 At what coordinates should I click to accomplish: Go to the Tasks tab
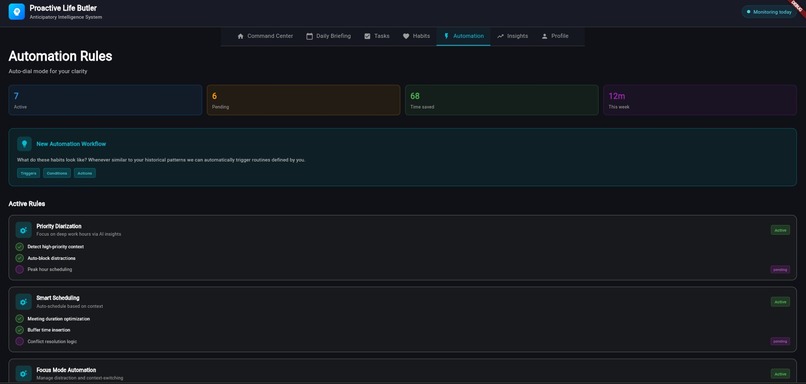click(x=377, y=36)
